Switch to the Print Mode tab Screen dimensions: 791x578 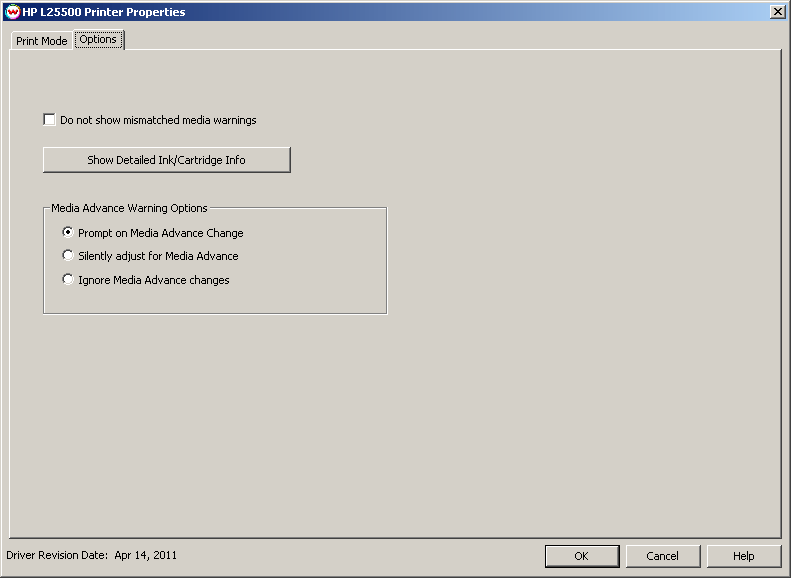[41, 41]
